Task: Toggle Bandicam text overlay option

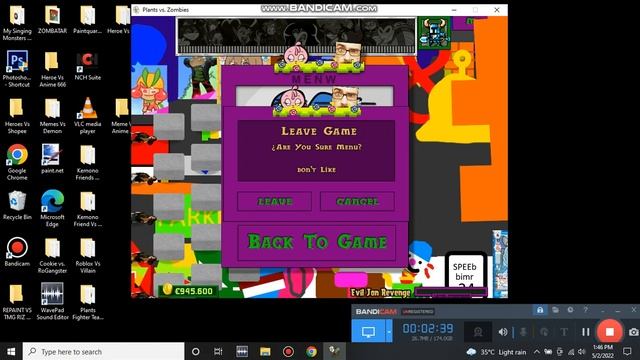Action: [564, 332]
